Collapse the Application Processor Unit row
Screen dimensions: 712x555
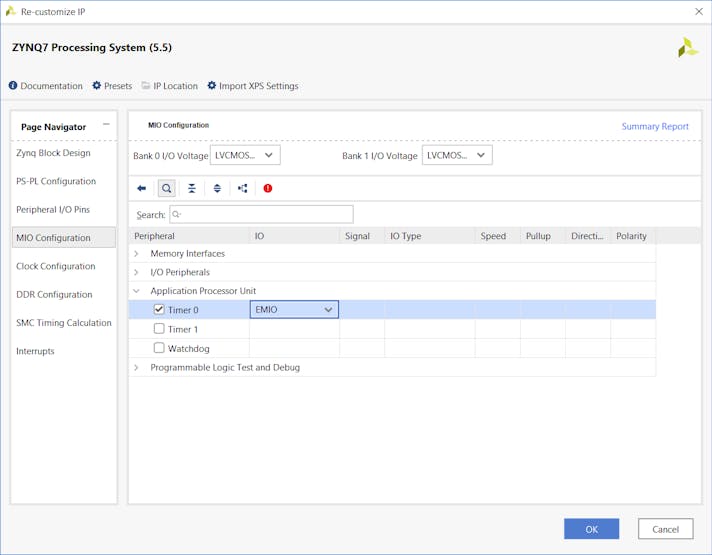[136, 291]
